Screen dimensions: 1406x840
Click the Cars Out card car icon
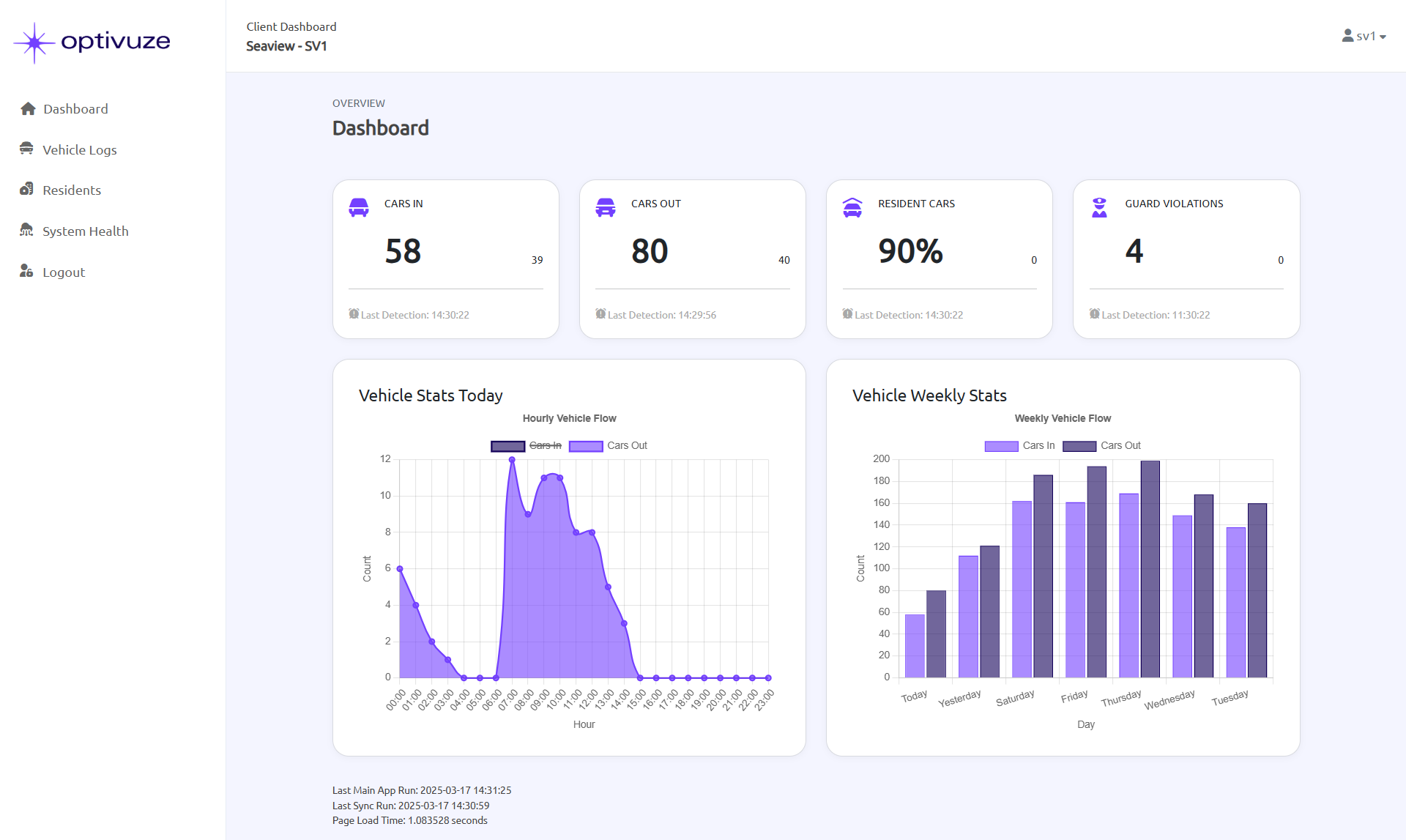(606, 207)
